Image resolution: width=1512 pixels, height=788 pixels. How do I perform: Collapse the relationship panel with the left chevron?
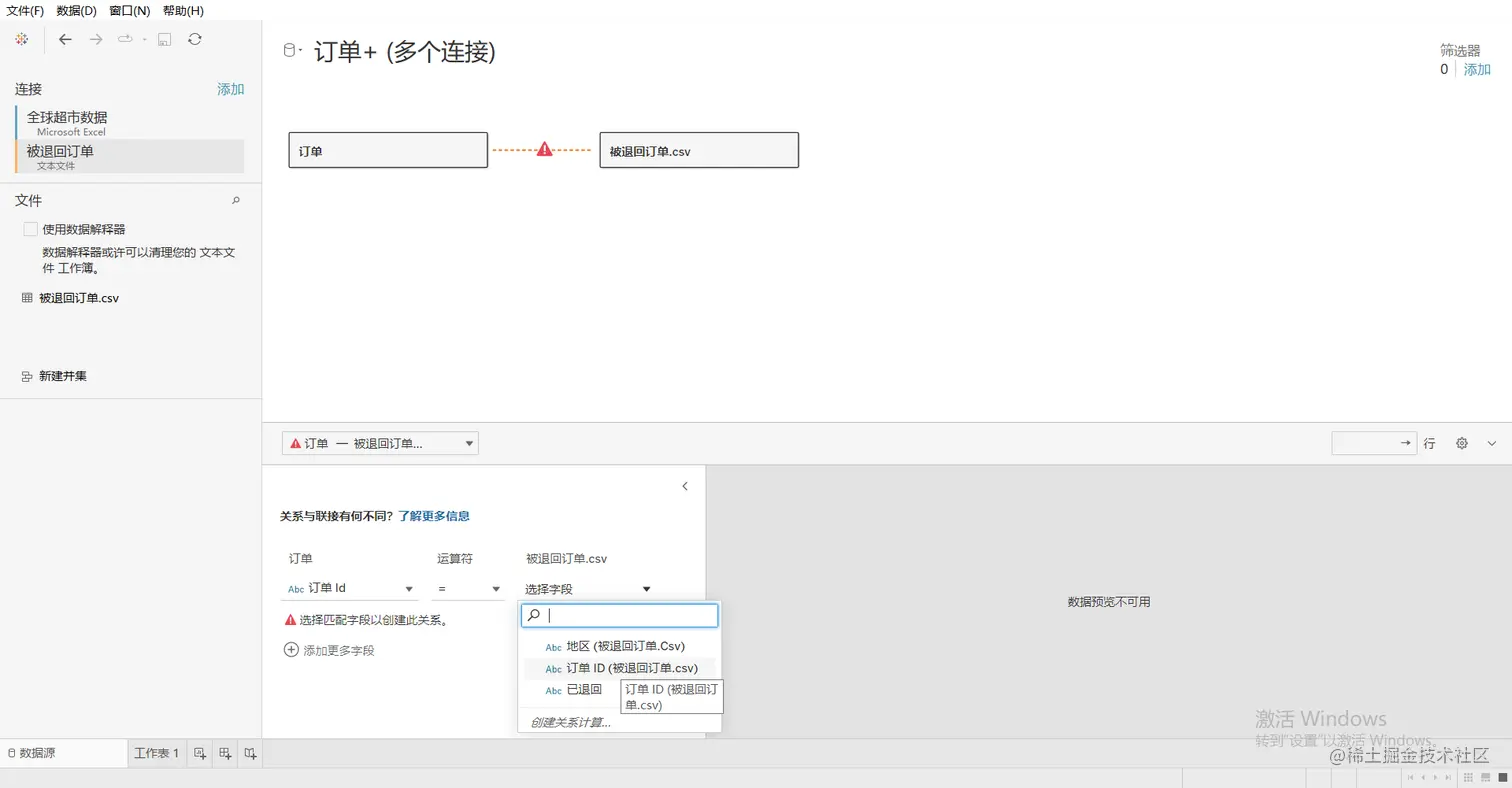click(x=685, y=486)
